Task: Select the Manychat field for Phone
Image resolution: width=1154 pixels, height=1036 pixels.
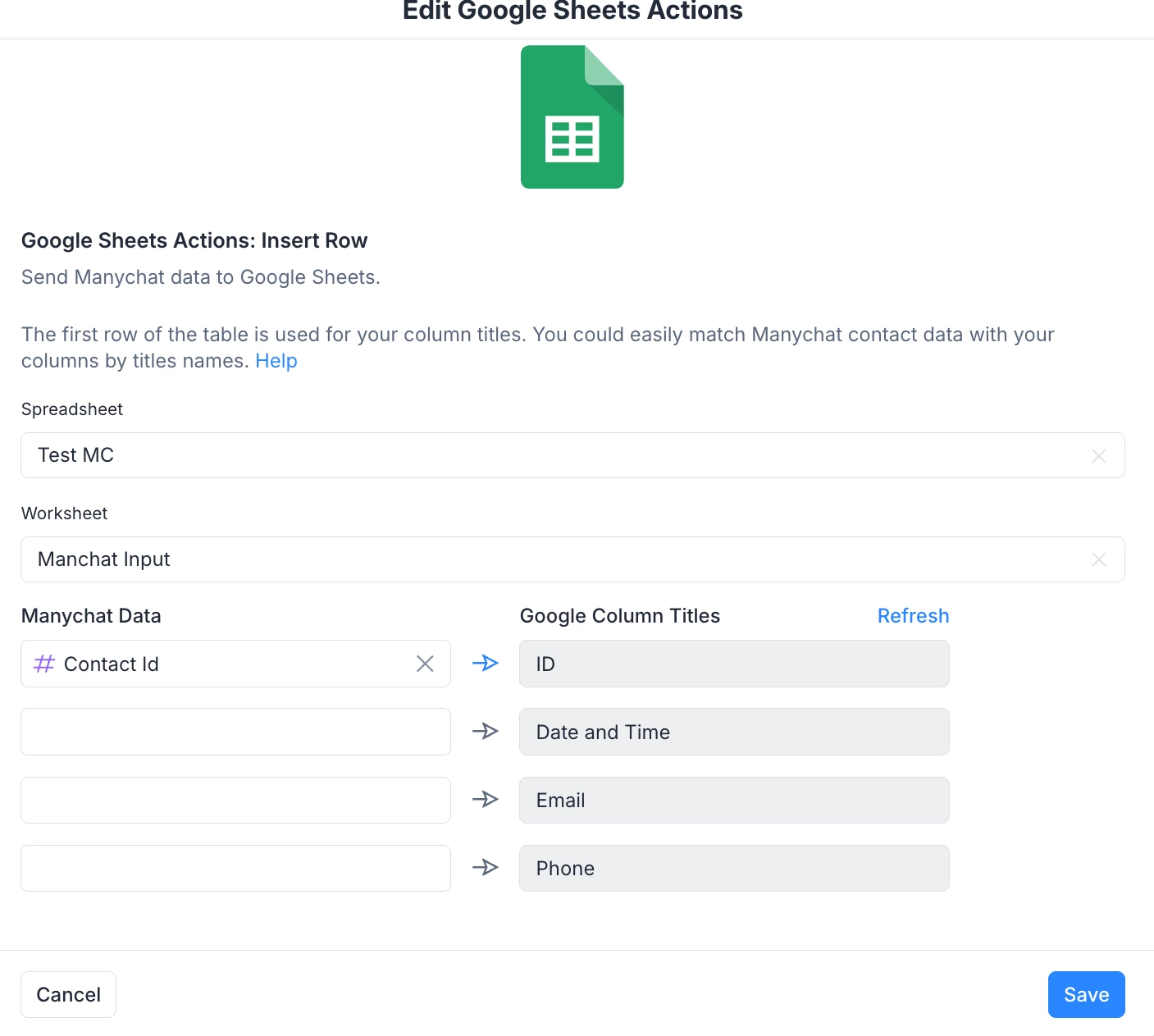Action: click(235, 868)
